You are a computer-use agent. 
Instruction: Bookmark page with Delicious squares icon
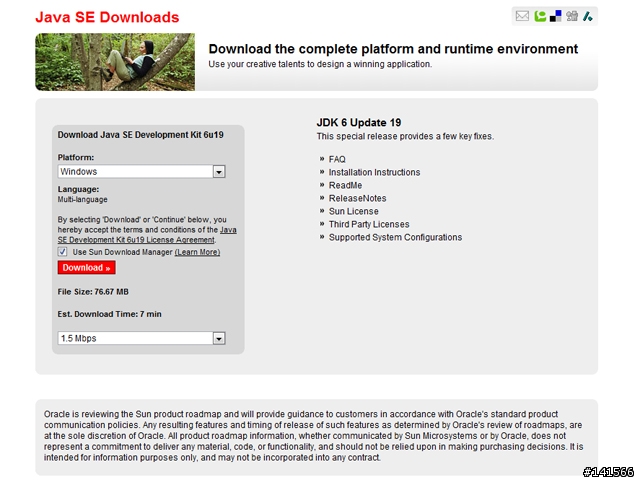[x=556, y=16]
